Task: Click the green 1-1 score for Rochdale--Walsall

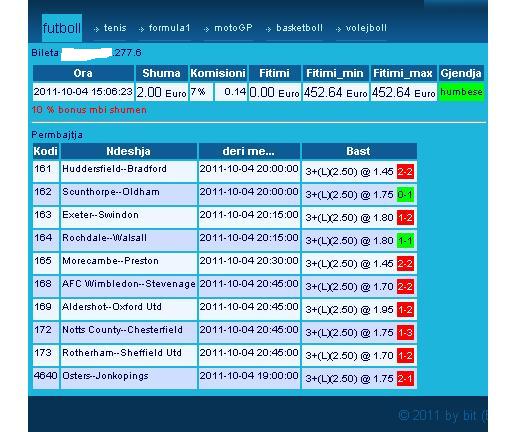Action: [405, 241]
